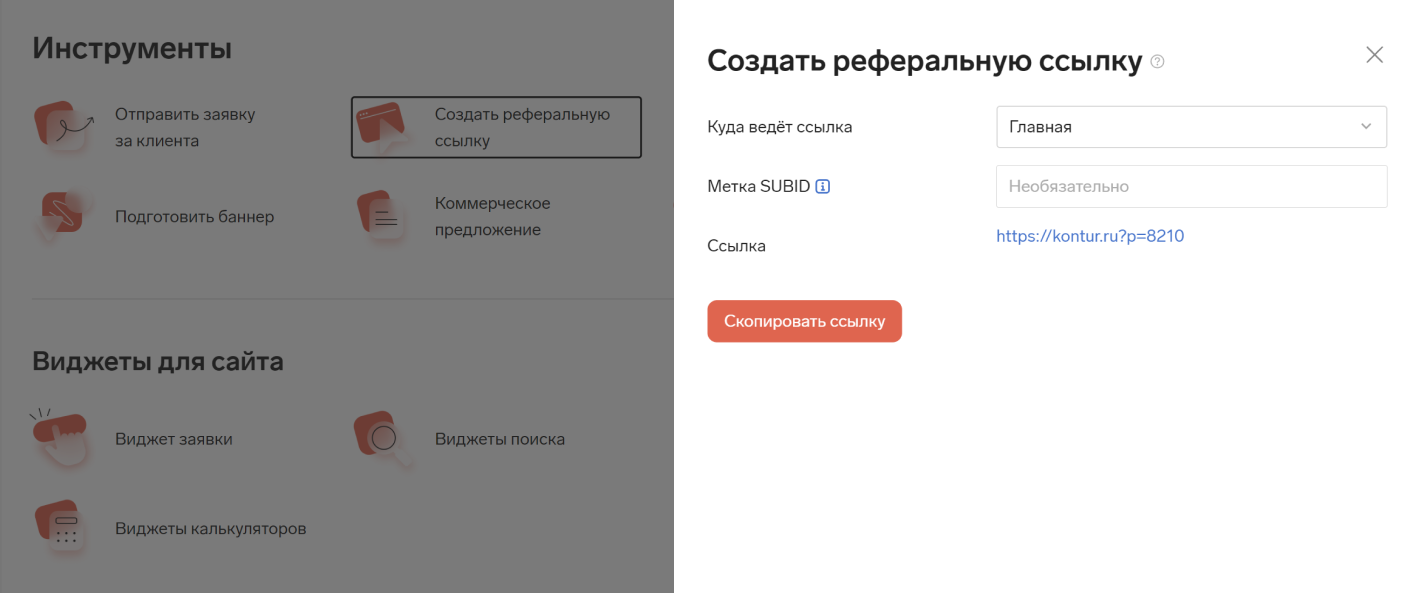Click the 'Отправить заявку за клиента' icon

coord(64,127)
